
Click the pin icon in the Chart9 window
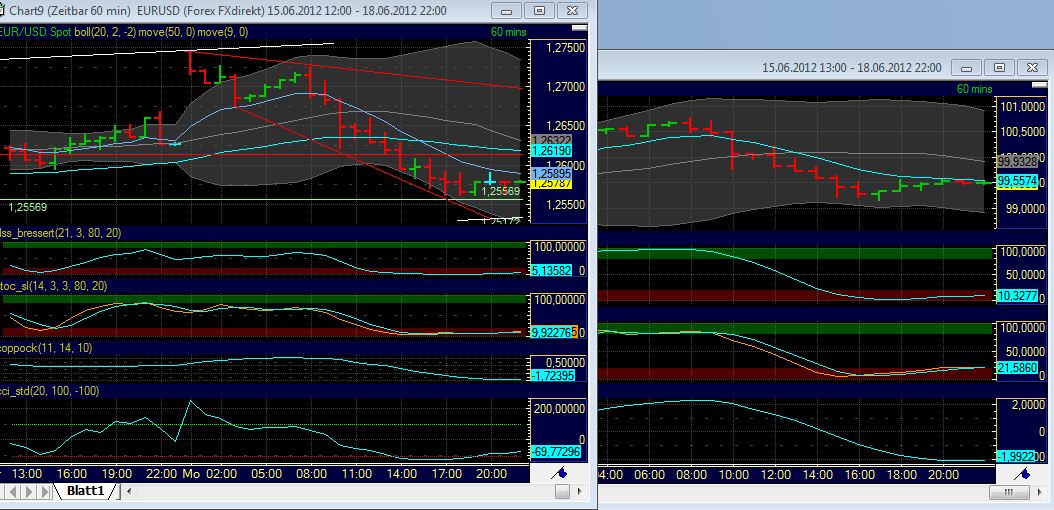click(559, 473)
